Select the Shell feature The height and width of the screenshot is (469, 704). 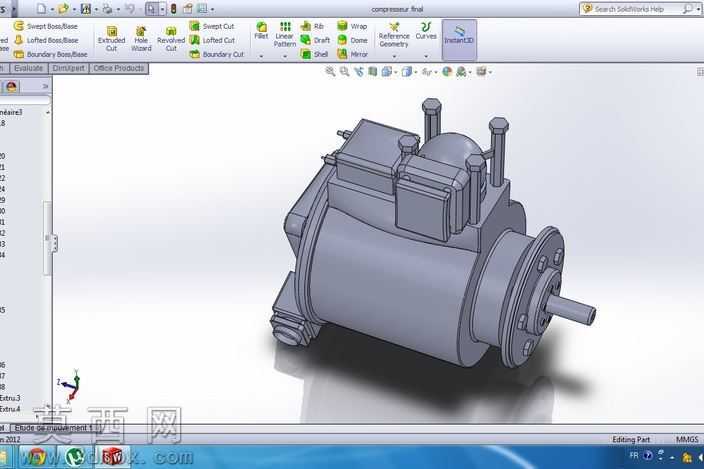point(314,54)
